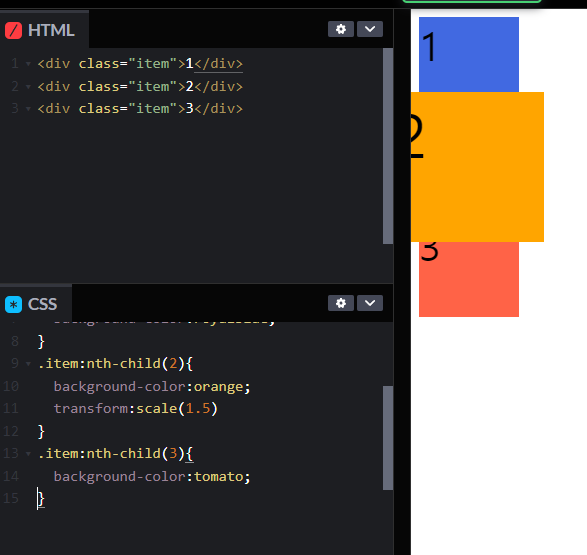Viewport: 587px width, 555px height.
Task: Fold the .item:nth-child(2) CSS rule
Action: pos(28,364)
